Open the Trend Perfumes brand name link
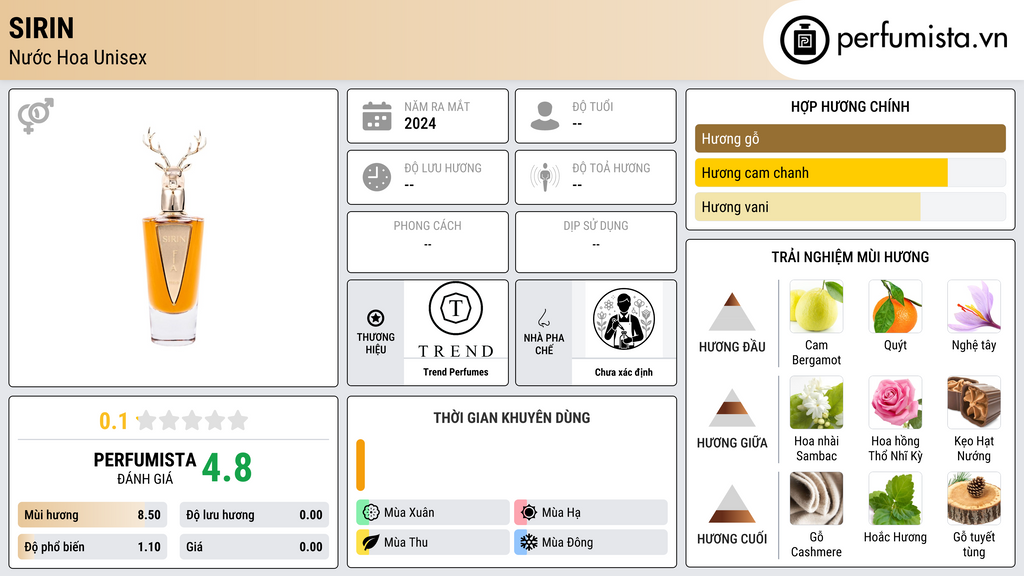This screenshot has height=576, width=1024. coord(456,372)
